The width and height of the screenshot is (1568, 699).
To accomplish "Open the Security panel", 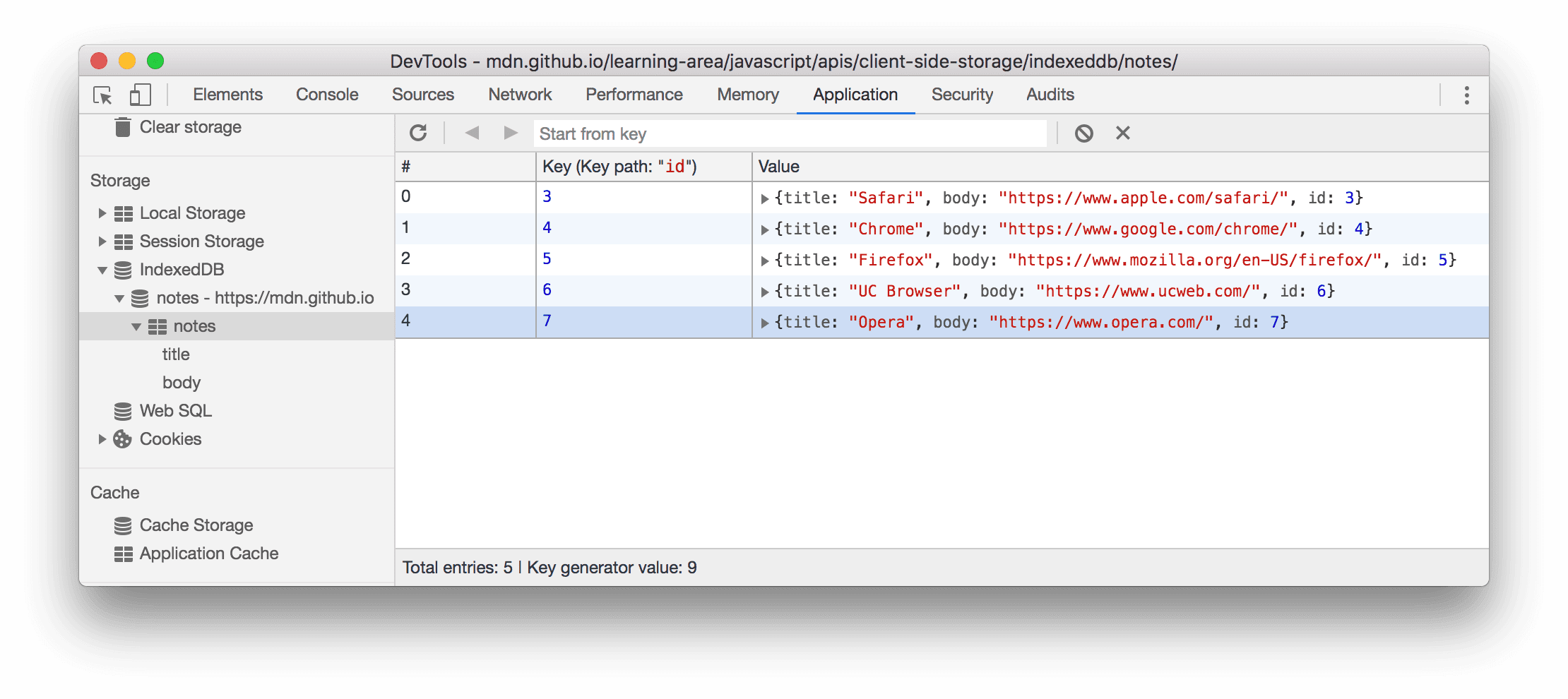I will pos(962,94).
